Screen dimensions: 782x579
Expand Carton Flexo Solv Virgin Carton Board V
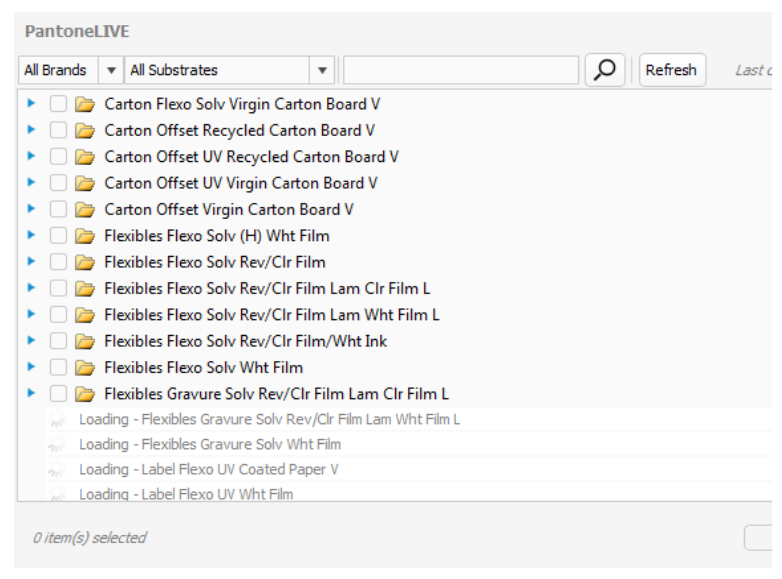pyautogui.click(x=31, y=103)
